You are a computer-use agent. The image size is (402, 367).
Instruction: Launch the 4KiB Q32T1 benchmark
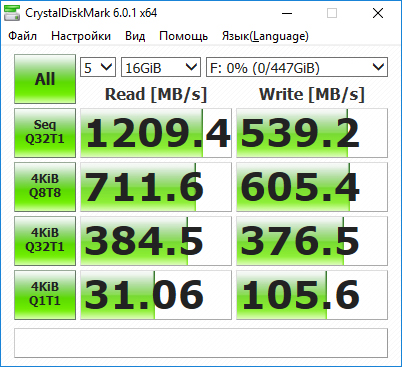[x=45, y=241]
